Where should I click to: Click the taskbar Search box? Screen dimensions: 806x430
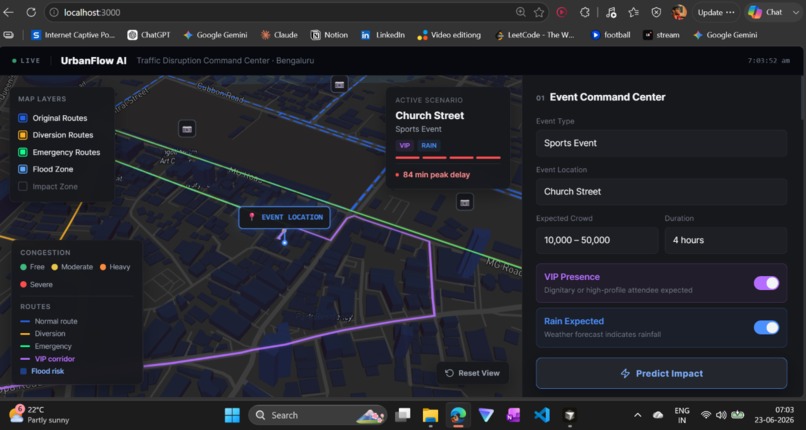[319, 415]
